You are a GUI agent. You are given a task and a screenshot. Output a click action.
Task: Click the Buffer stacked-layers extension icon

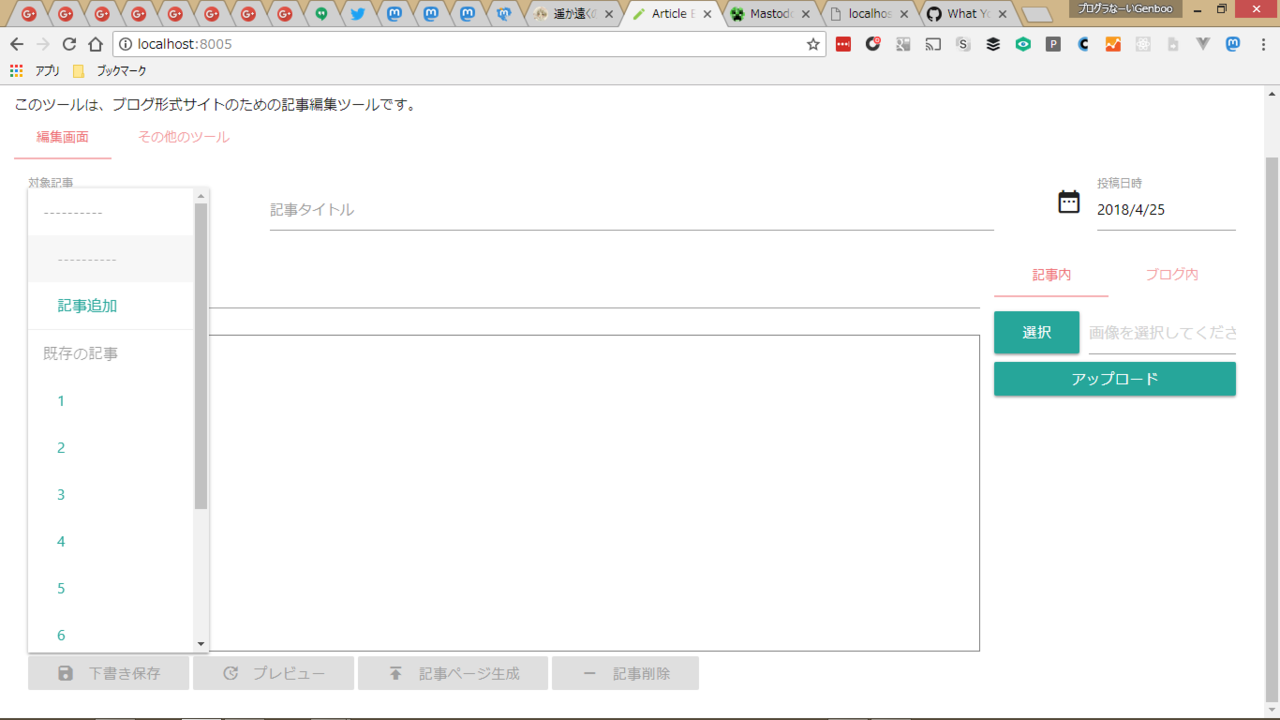tap(993, 44)
